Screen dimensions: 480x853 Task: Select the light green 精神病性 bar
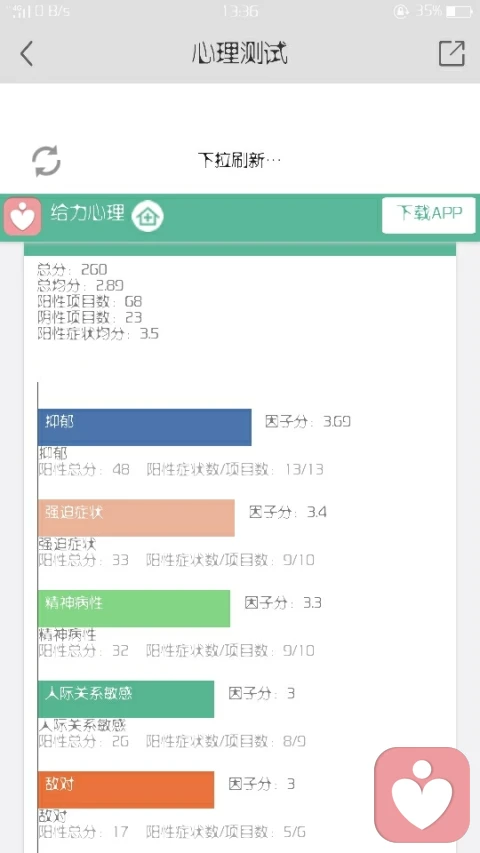click(x=134, y=608)
